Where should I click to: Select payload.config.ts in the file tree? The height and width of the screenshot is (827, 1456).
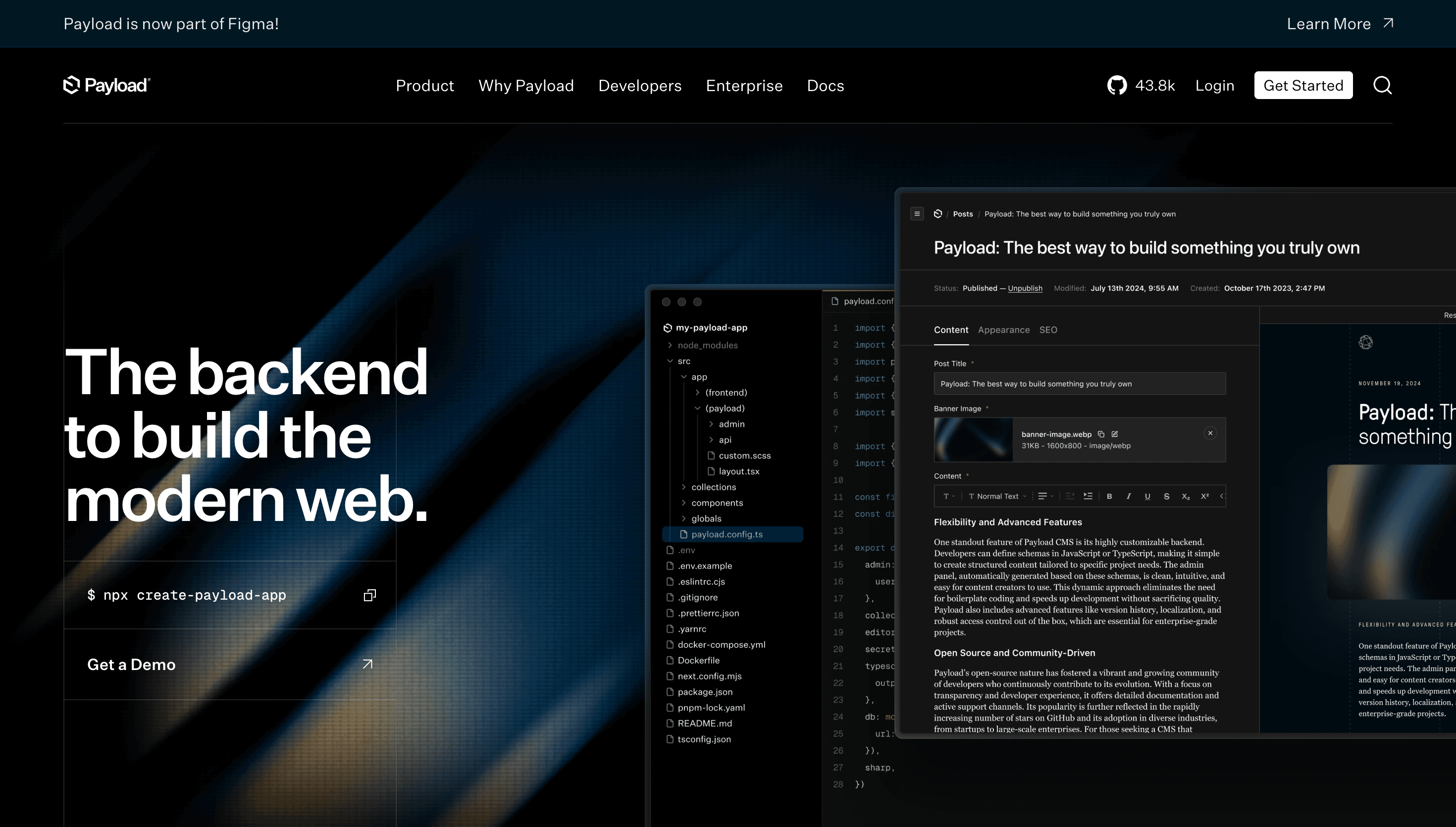point(732,534)
